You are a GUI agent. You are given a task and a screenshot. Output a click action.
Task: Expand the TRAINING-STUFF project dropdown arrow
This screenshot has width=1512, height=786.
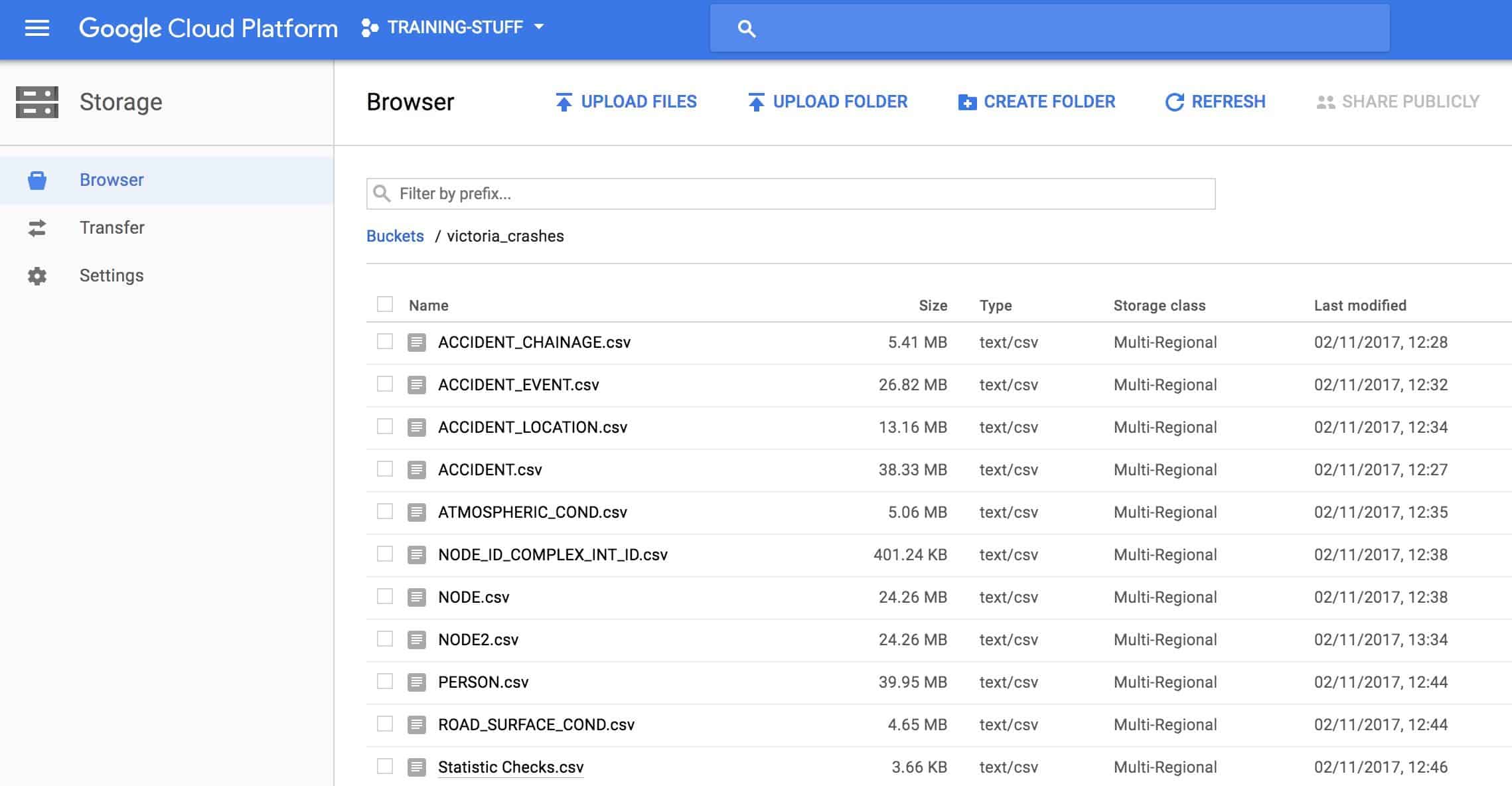tap(539, 27)
